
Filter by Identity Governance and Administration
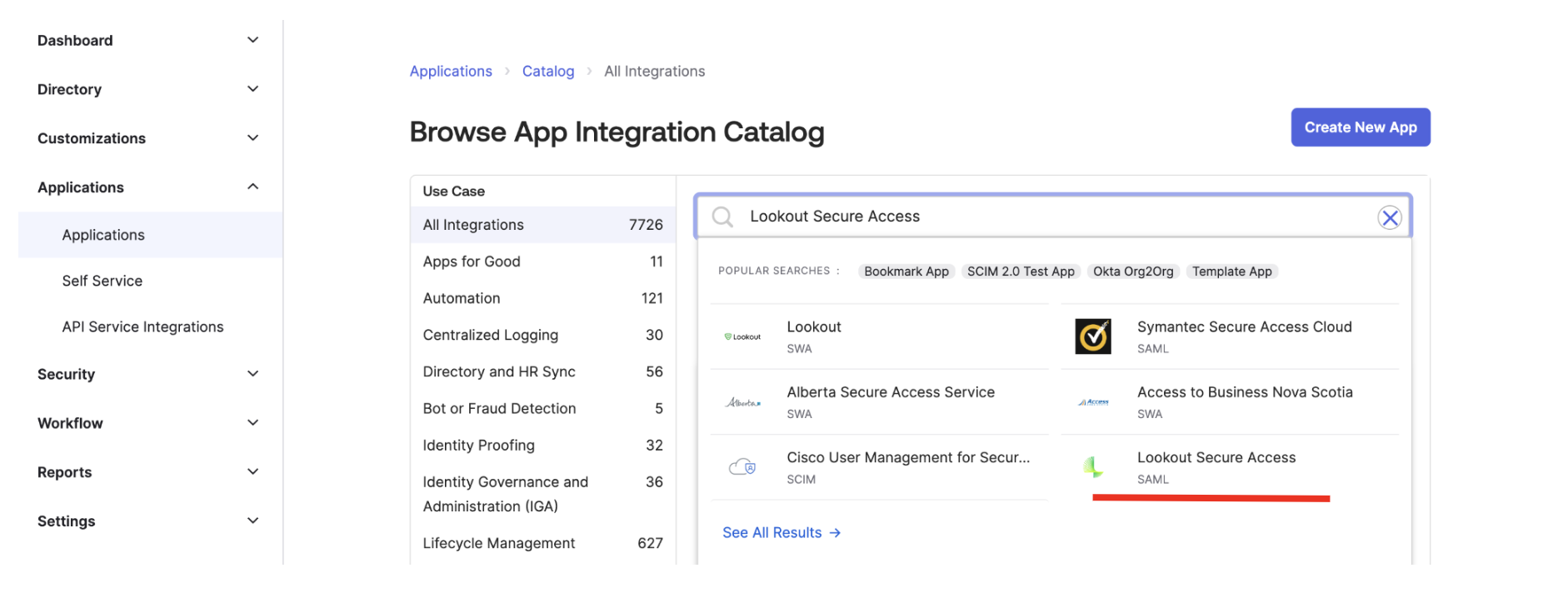(x=542, y=494)
